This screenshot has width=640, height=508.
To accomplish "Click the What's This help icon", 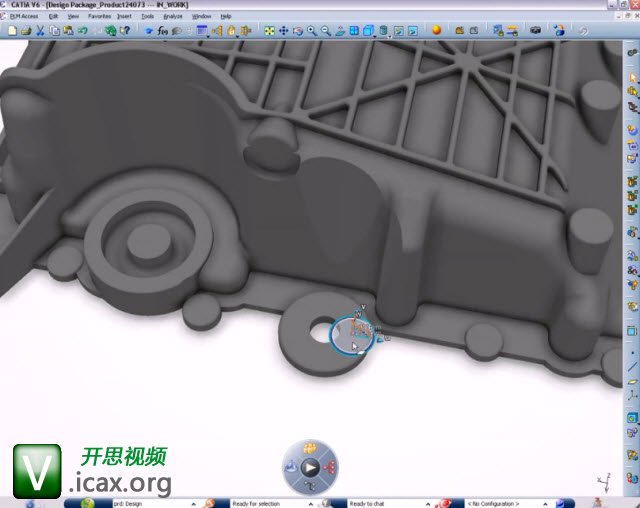I will 125,31.
